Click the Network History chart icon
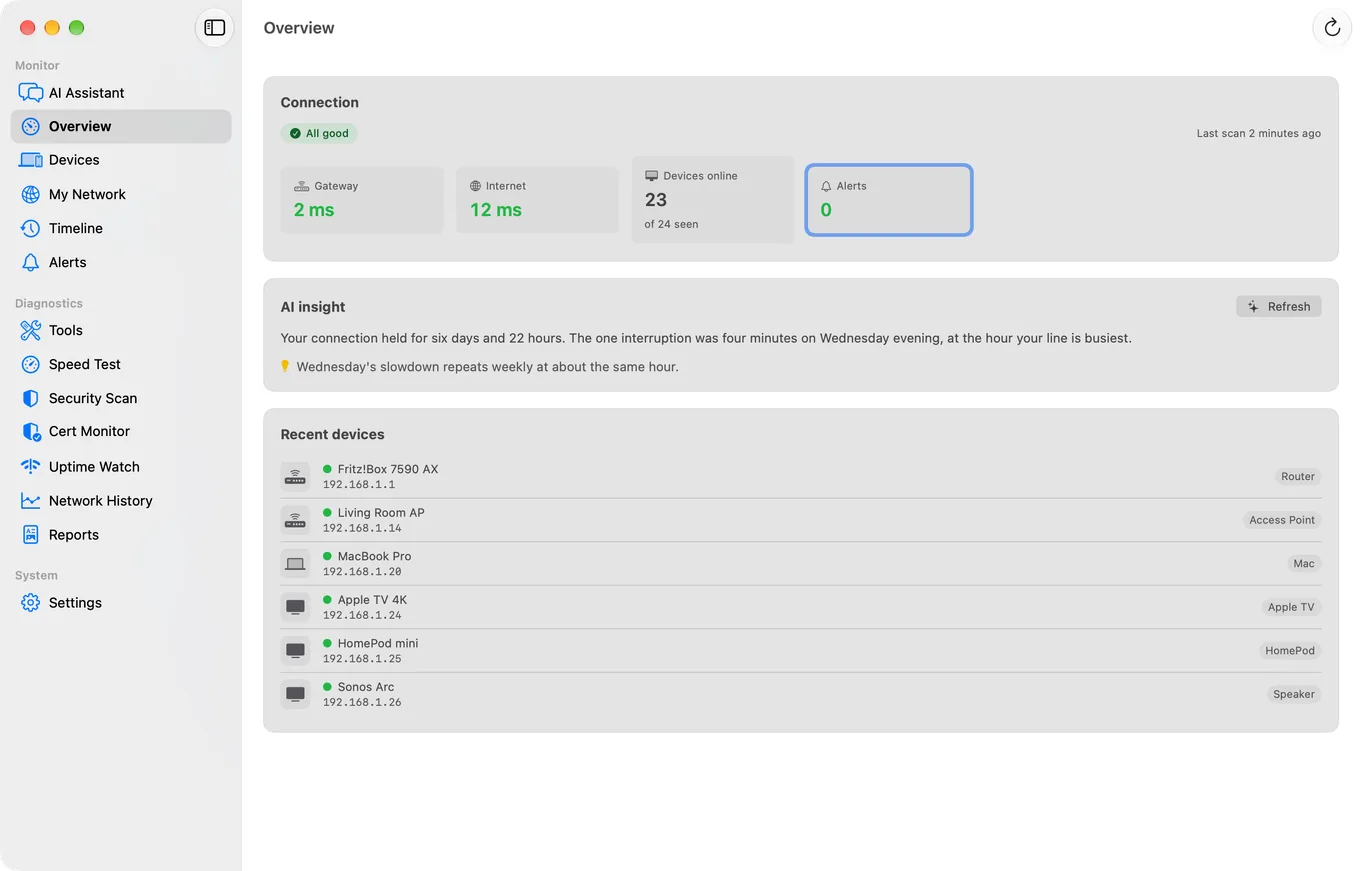This screenshot has width=1360, height=871. point(31,501)
